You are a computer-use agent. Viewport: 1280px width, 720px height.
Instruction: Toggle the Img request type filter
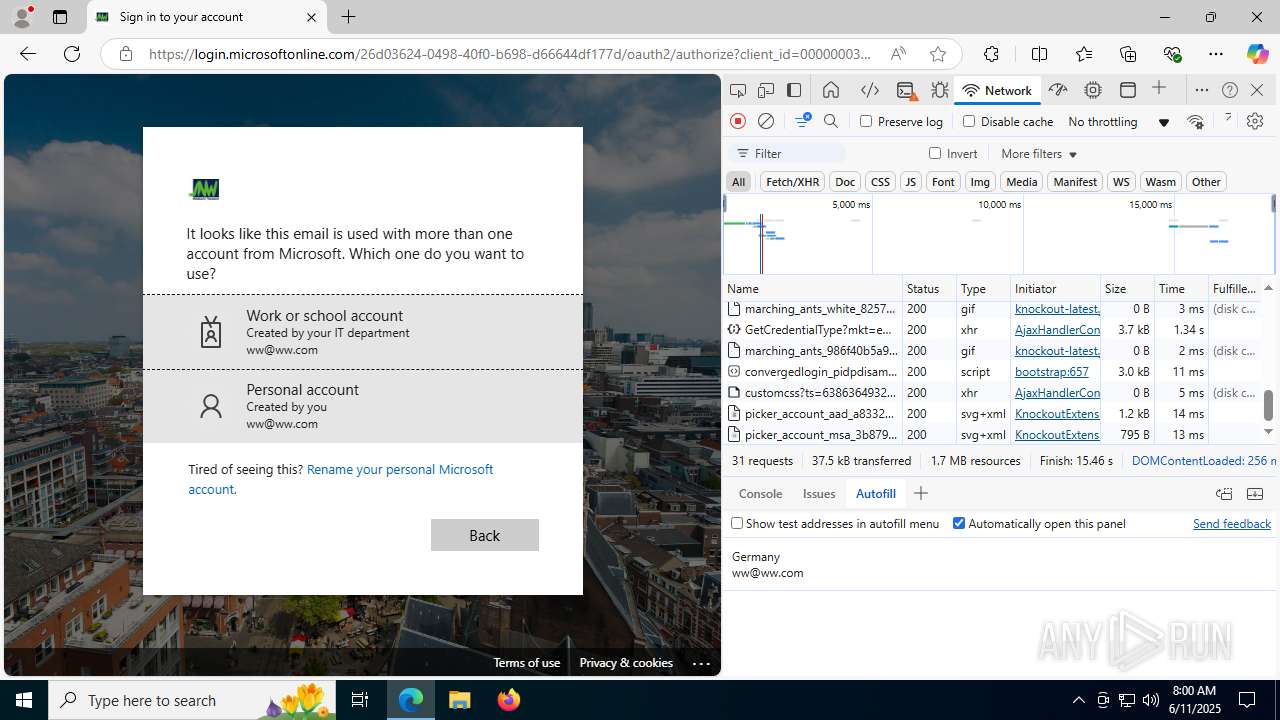click(x=980, y=182)
